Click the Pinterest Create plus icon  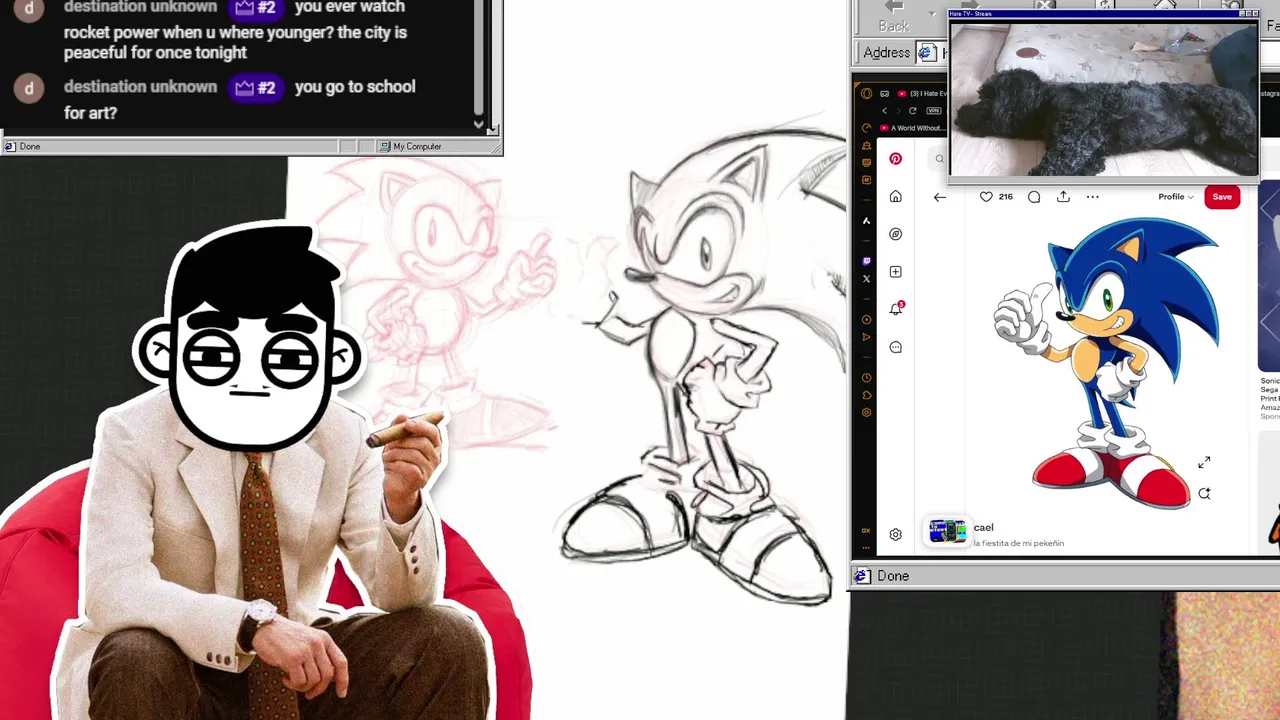pyautogui.click(x=895, y=272)
